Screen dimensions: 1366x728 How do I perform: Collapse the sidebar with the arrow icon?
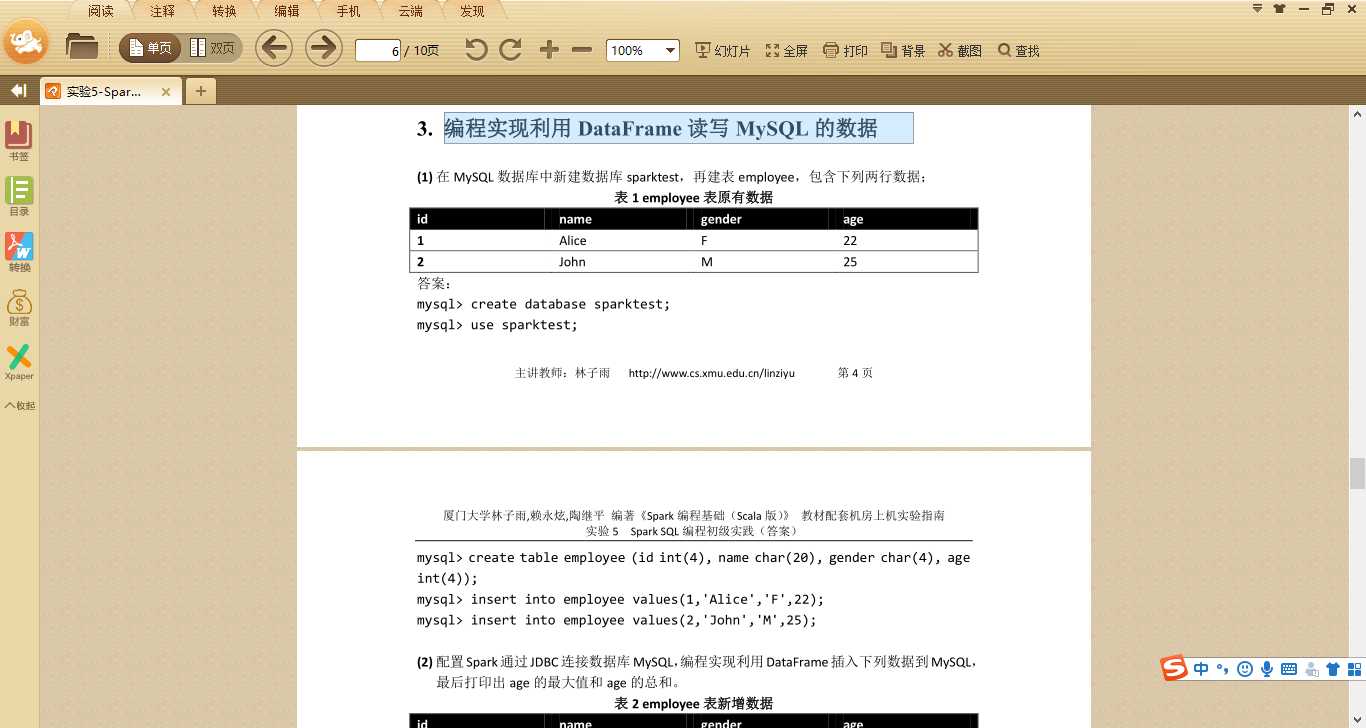[19, 91]
